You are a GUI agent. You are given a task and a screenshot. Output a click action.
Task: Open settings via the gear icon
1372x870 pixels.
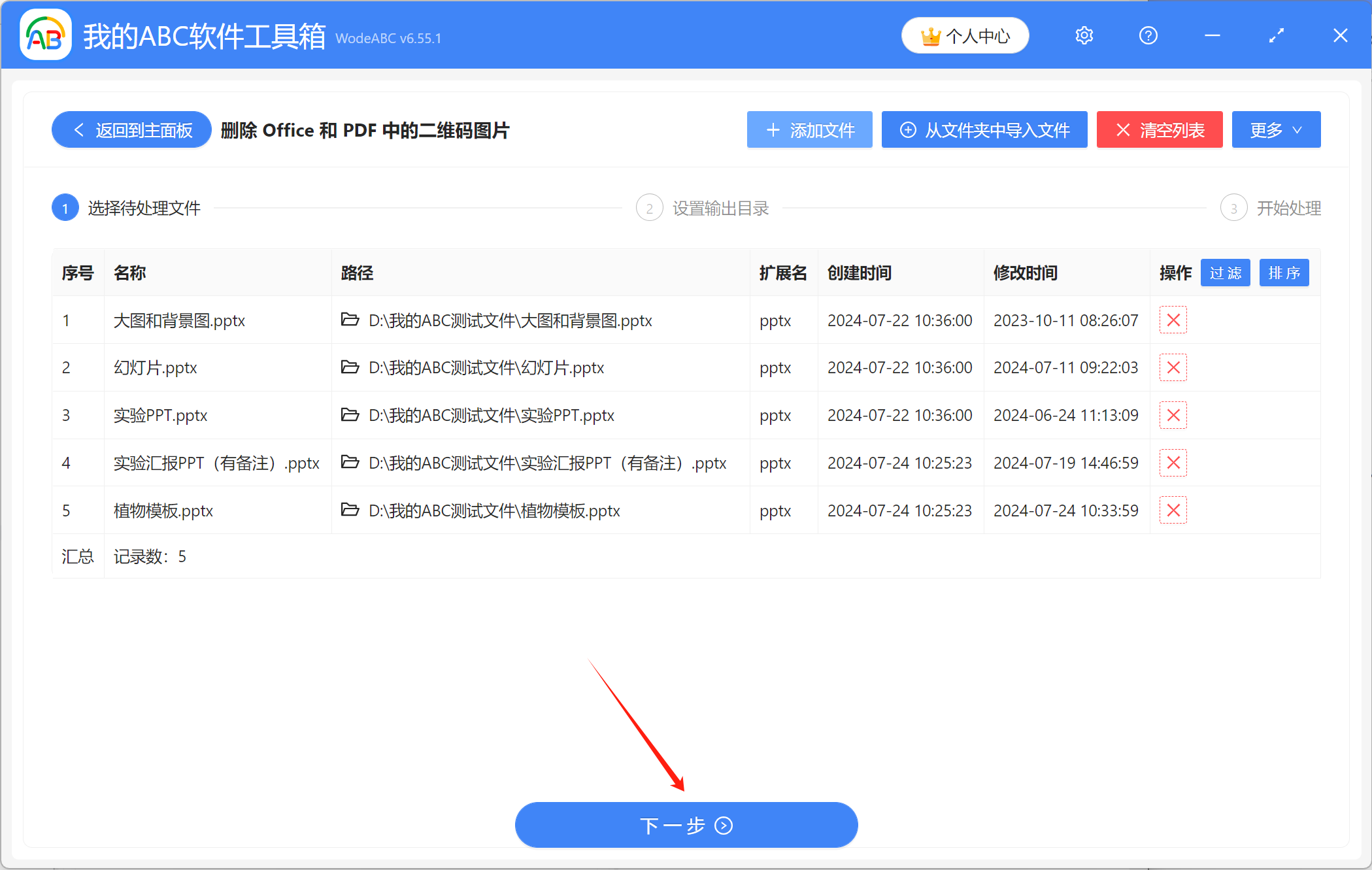click(x=1084, y=35)
